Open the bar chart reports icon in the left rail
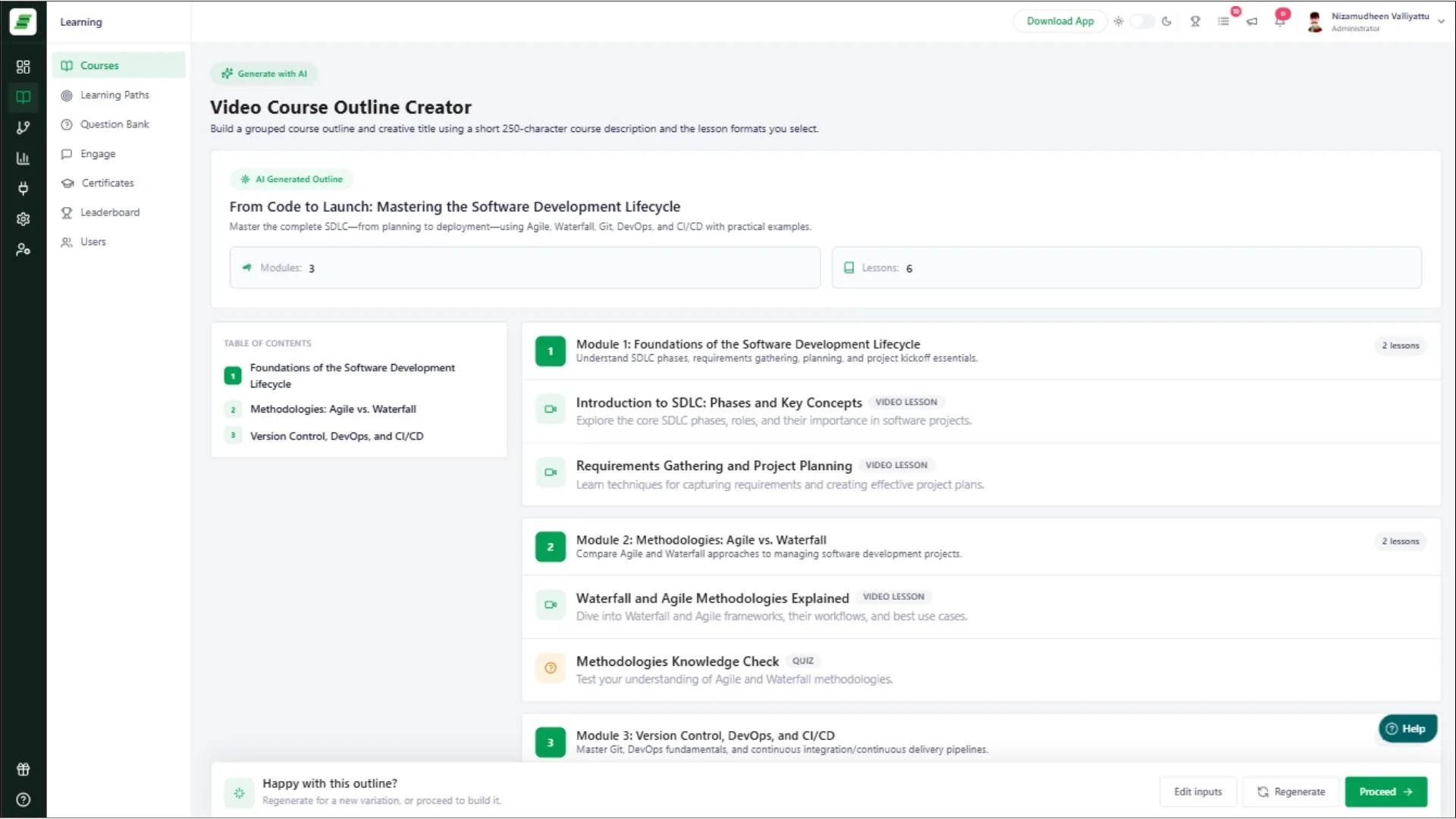The image size is (1456, 819). pyautogui.click(x=23, y=158)
